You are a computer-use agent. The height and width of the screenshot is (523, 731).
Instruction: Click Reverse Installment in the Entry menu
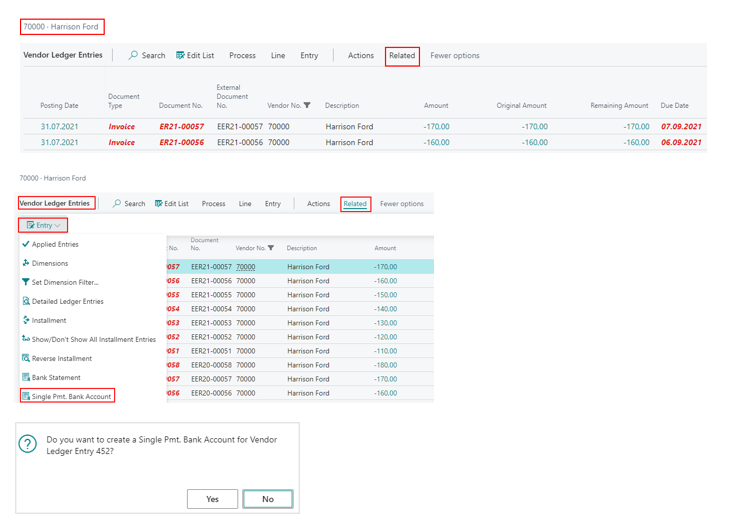point(61,358)
